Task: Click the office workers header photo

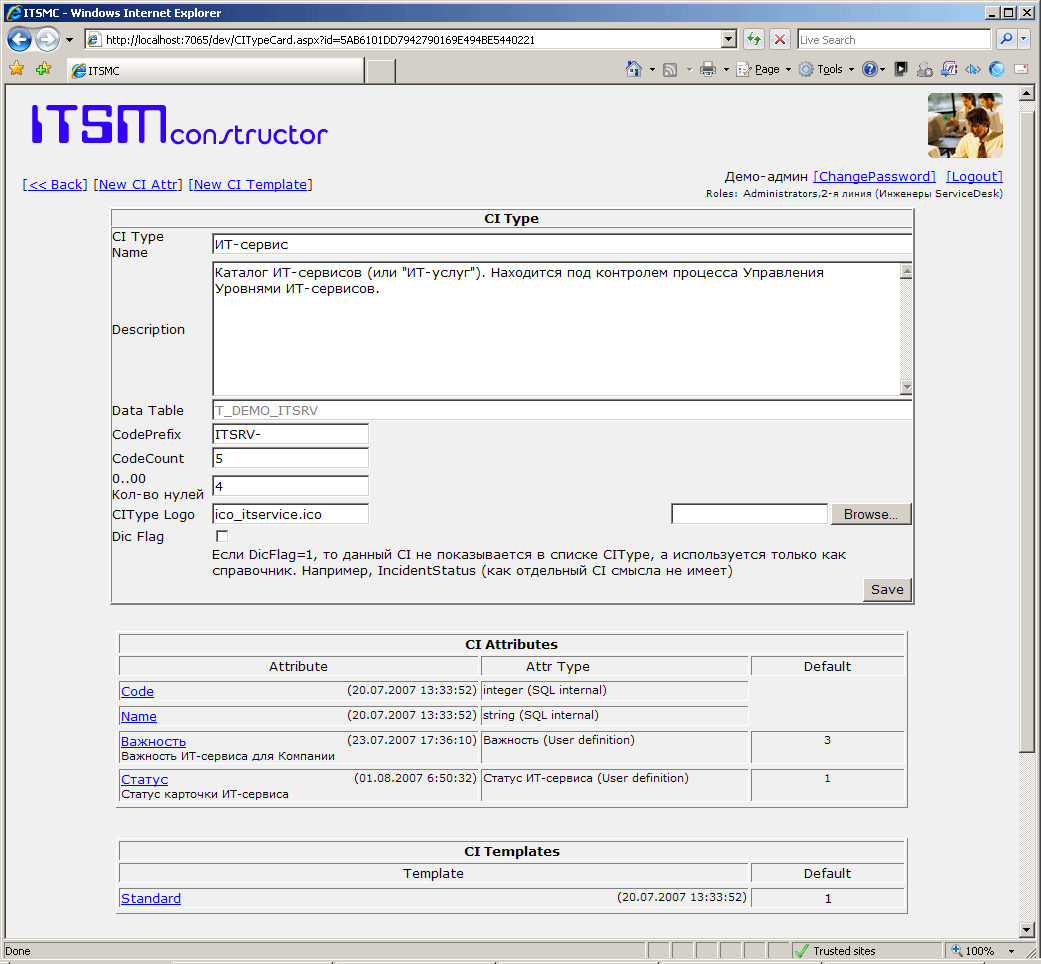Action: 965,125
